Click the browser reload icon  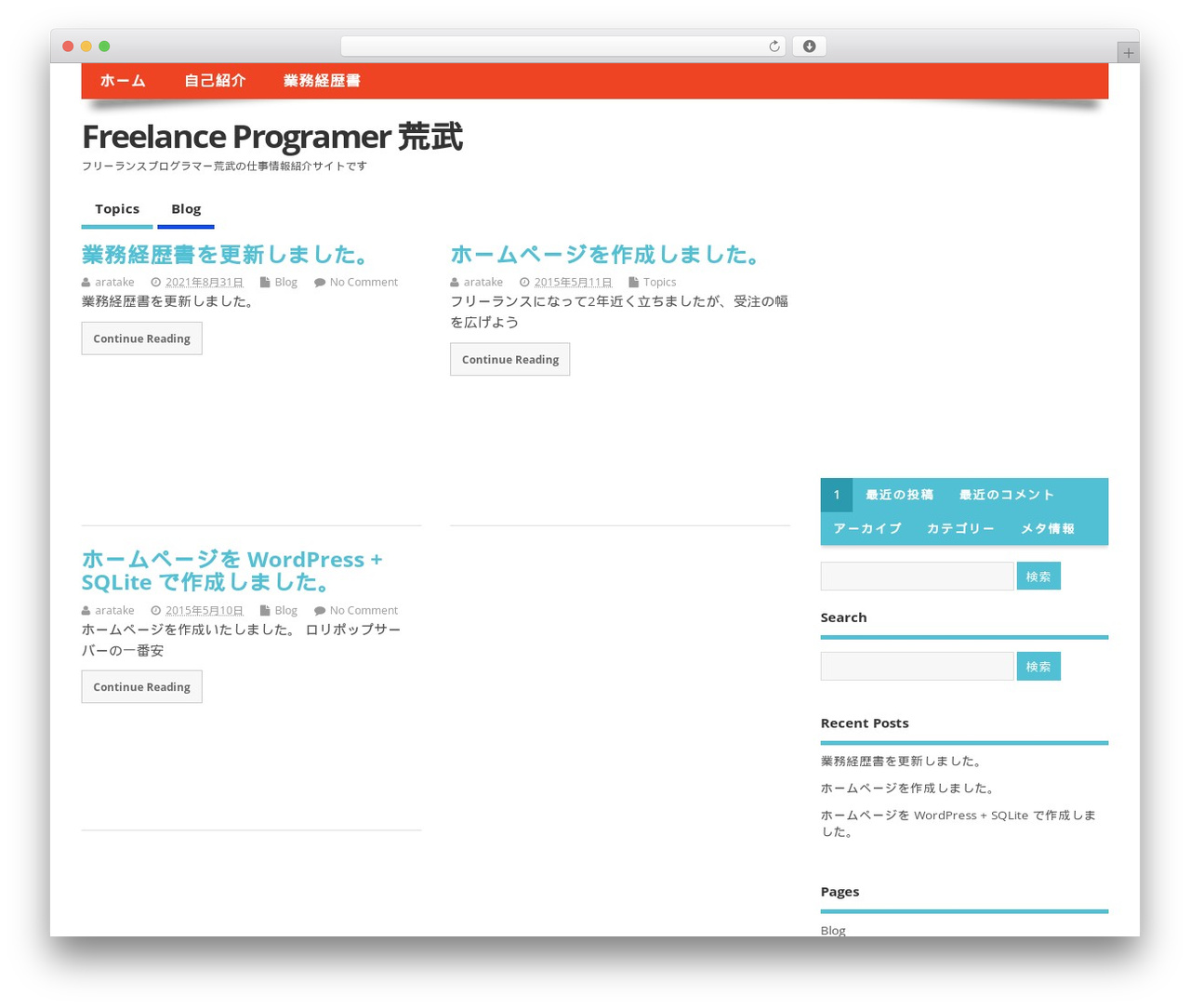point(773,46)
